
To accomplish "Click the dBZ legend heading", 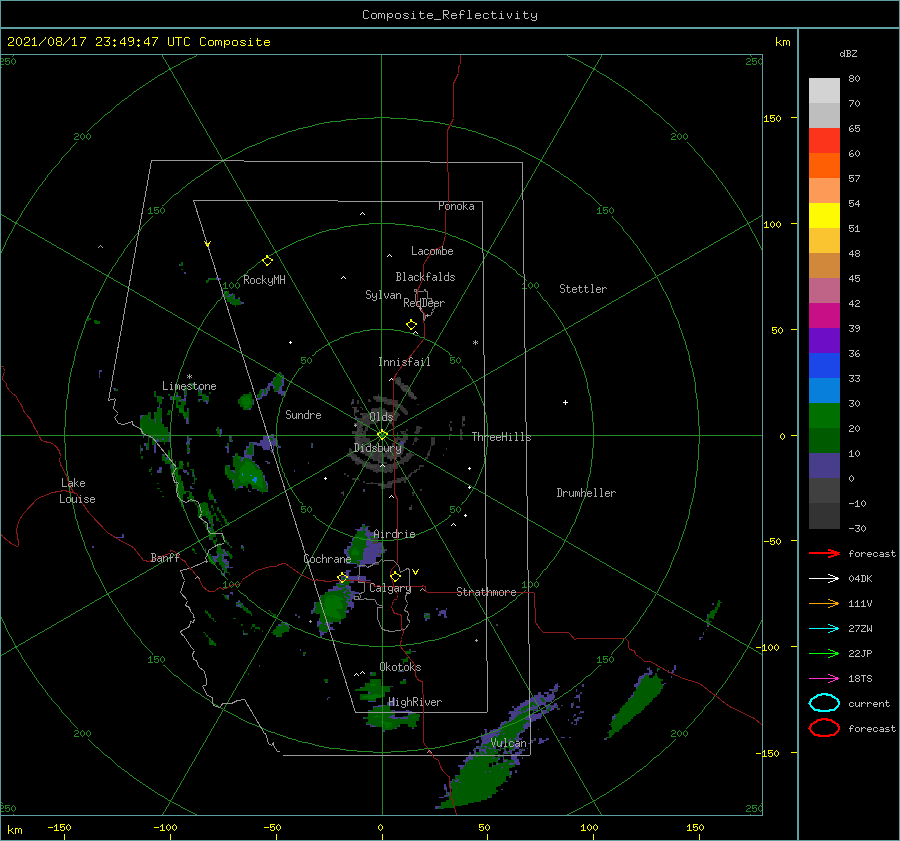I will coord(848,53).
